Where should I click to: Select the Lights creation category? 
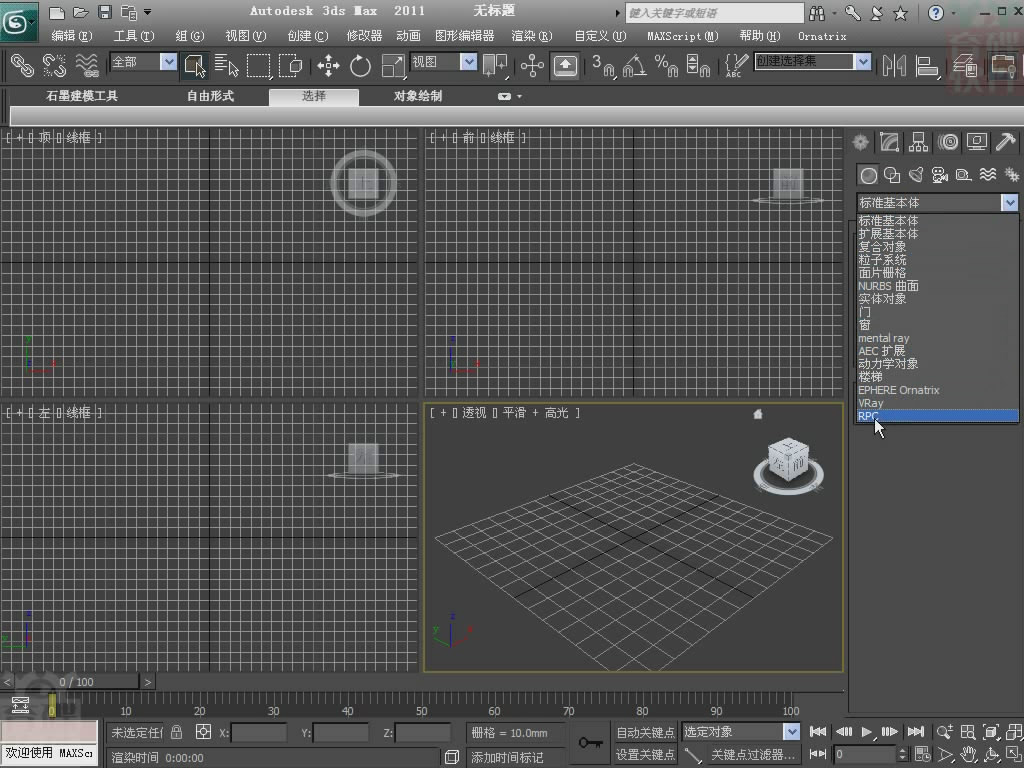pyautogui.click(x=916, y=175)
